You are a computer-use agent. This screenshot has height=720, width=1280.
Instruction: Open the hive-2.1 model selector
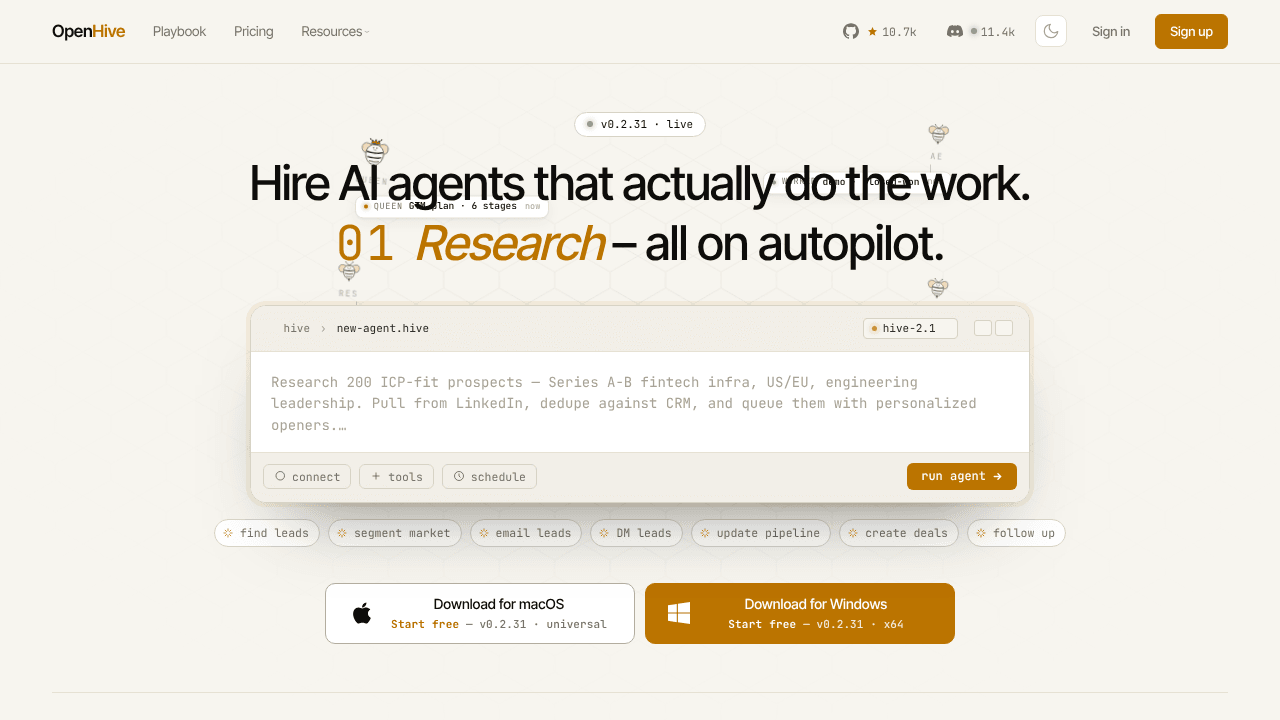tap(910, 328)
